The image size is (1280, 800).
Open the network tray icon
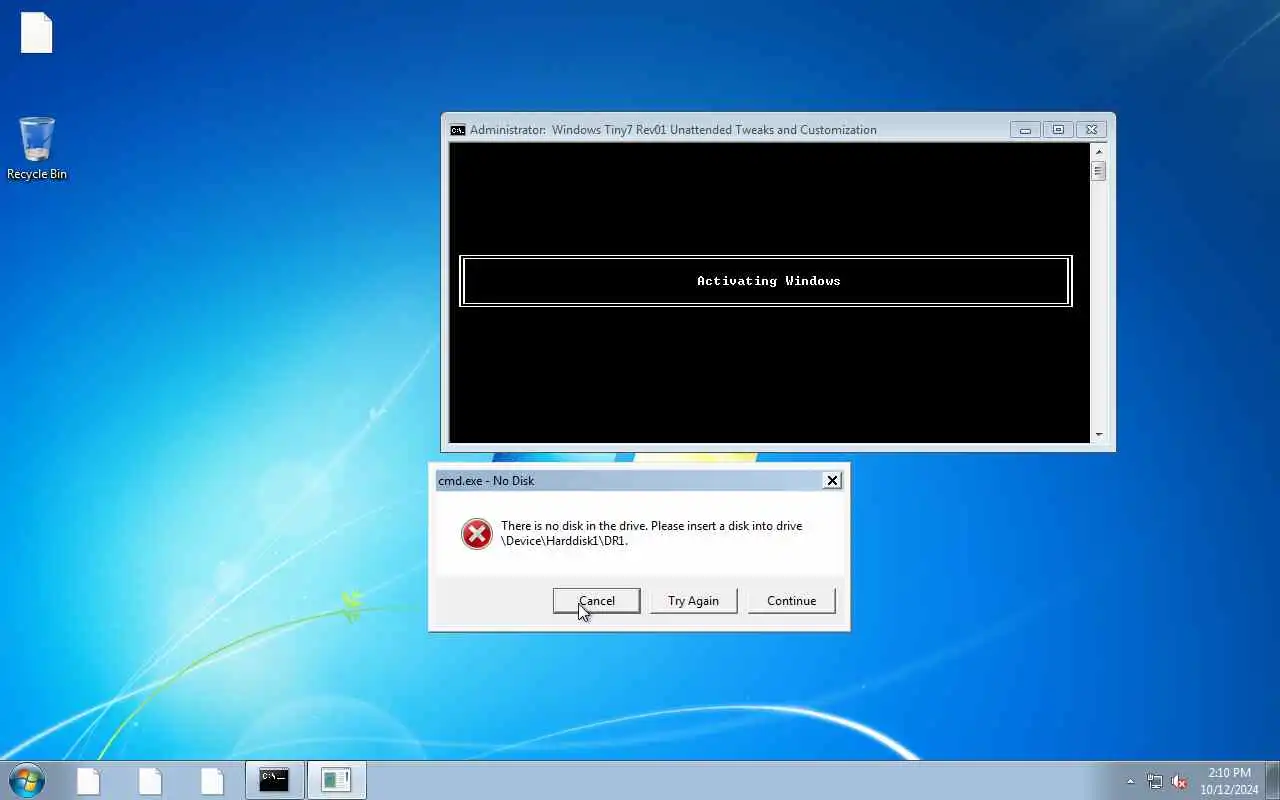point(1155,781)
